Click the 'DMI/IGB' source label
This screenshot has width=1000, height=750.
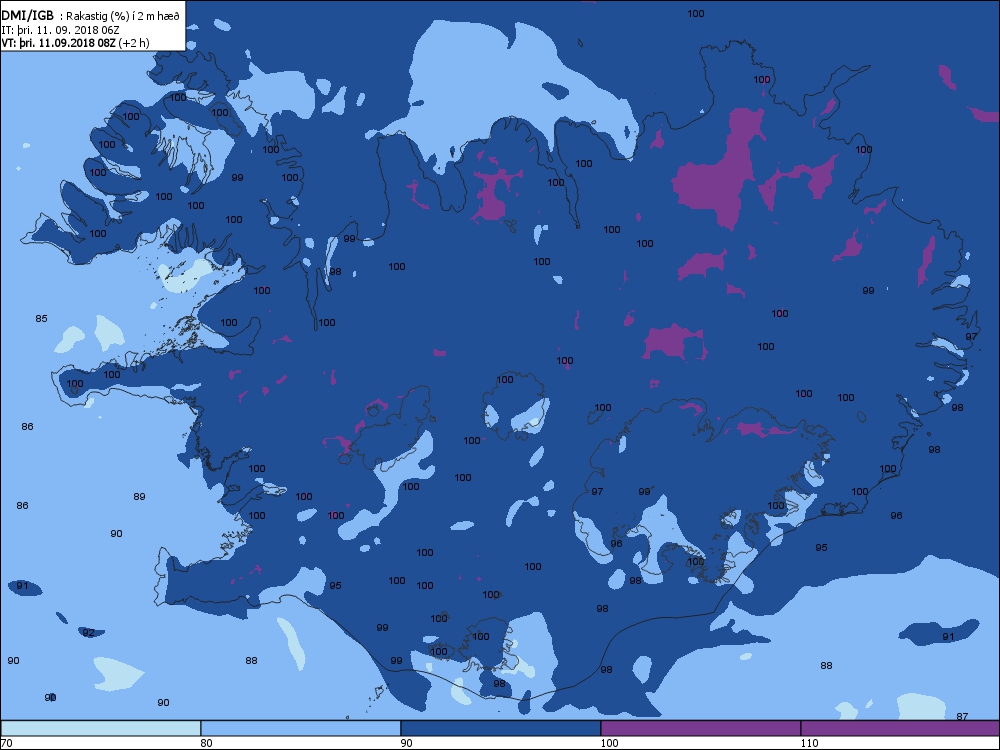click(28, 17)
